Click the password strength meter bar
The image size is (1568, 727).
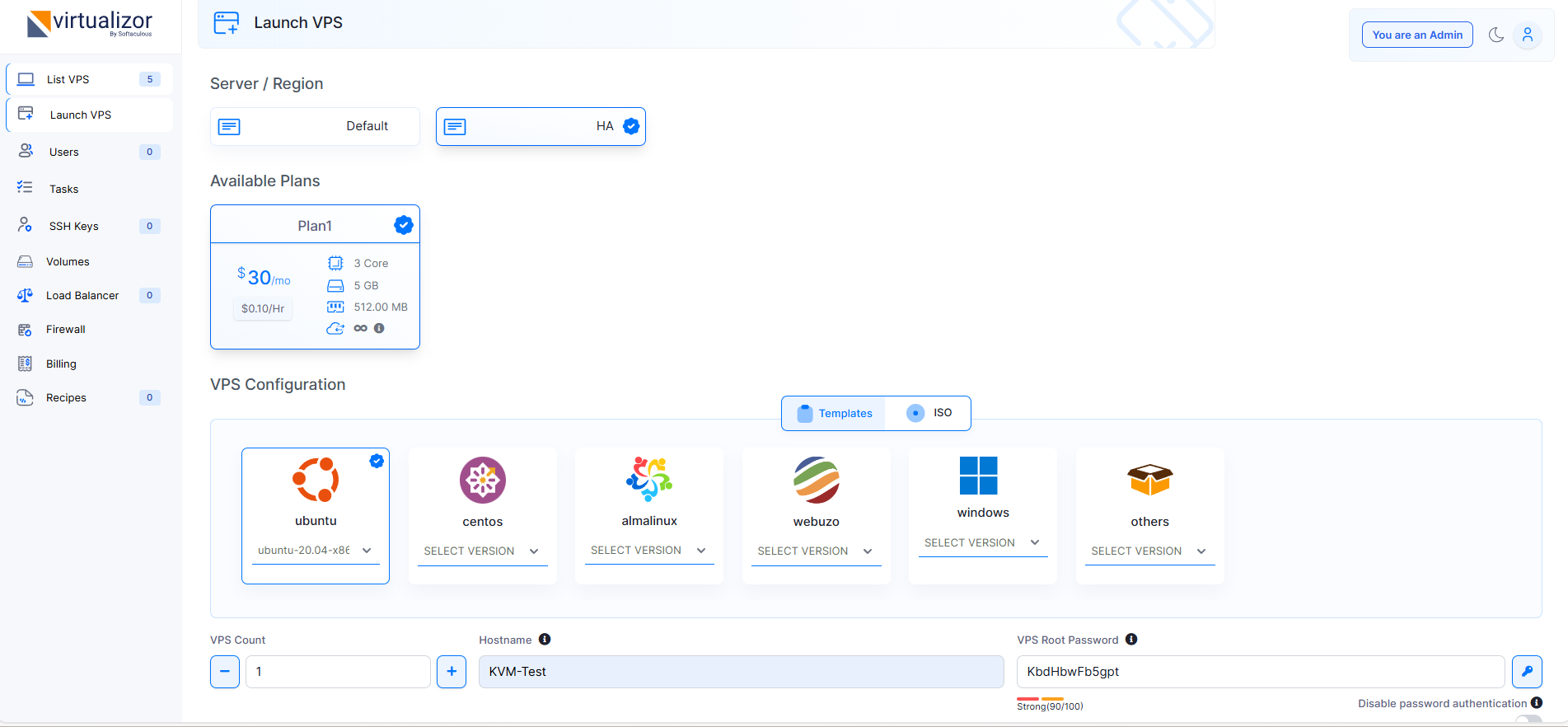tap(1040, 699)
